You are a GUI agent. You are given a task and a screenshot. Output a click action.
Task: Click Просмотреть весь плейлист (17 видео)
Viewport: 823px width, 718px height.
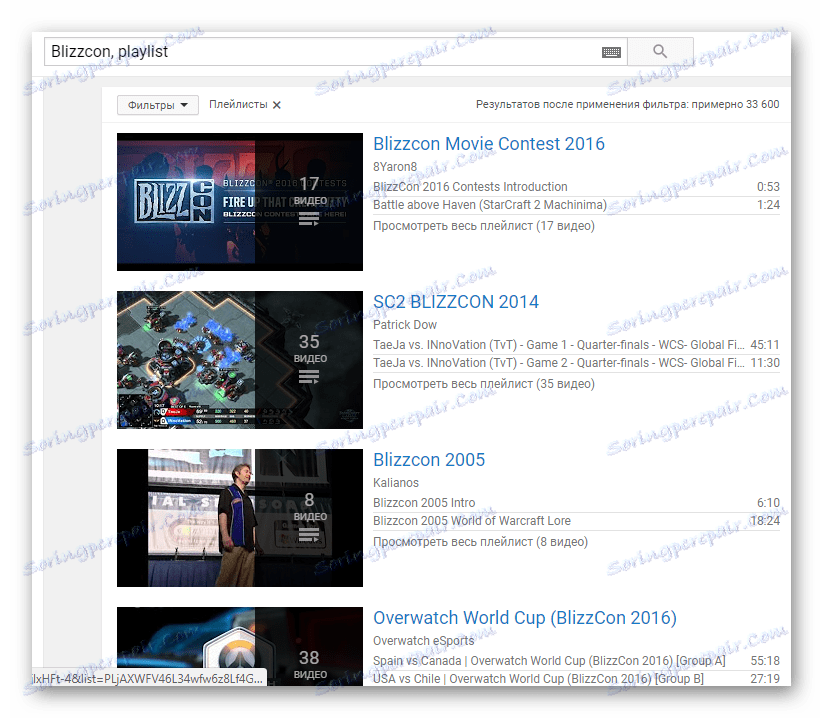click(x=484, y=226)
